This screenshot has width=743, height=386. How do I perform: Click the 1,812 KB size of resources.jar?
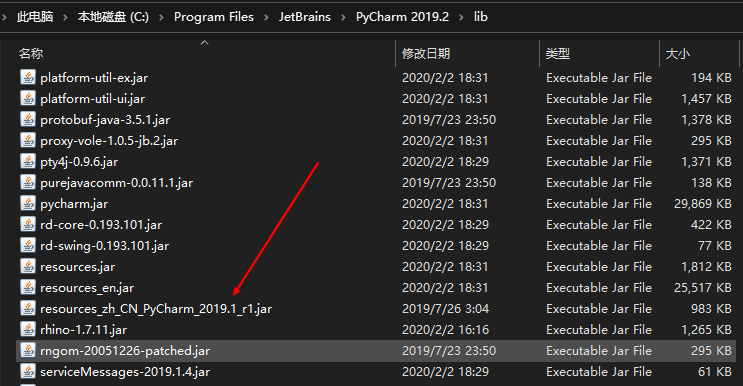point(707,267)
